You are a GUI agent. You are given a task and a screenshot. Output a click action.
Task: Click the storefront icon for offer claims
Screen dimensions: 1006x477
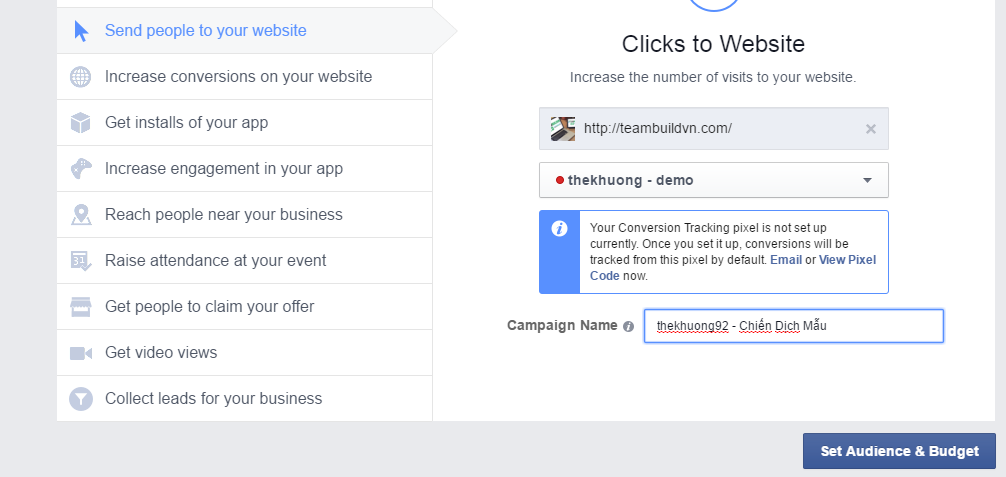tap(81, 307)
